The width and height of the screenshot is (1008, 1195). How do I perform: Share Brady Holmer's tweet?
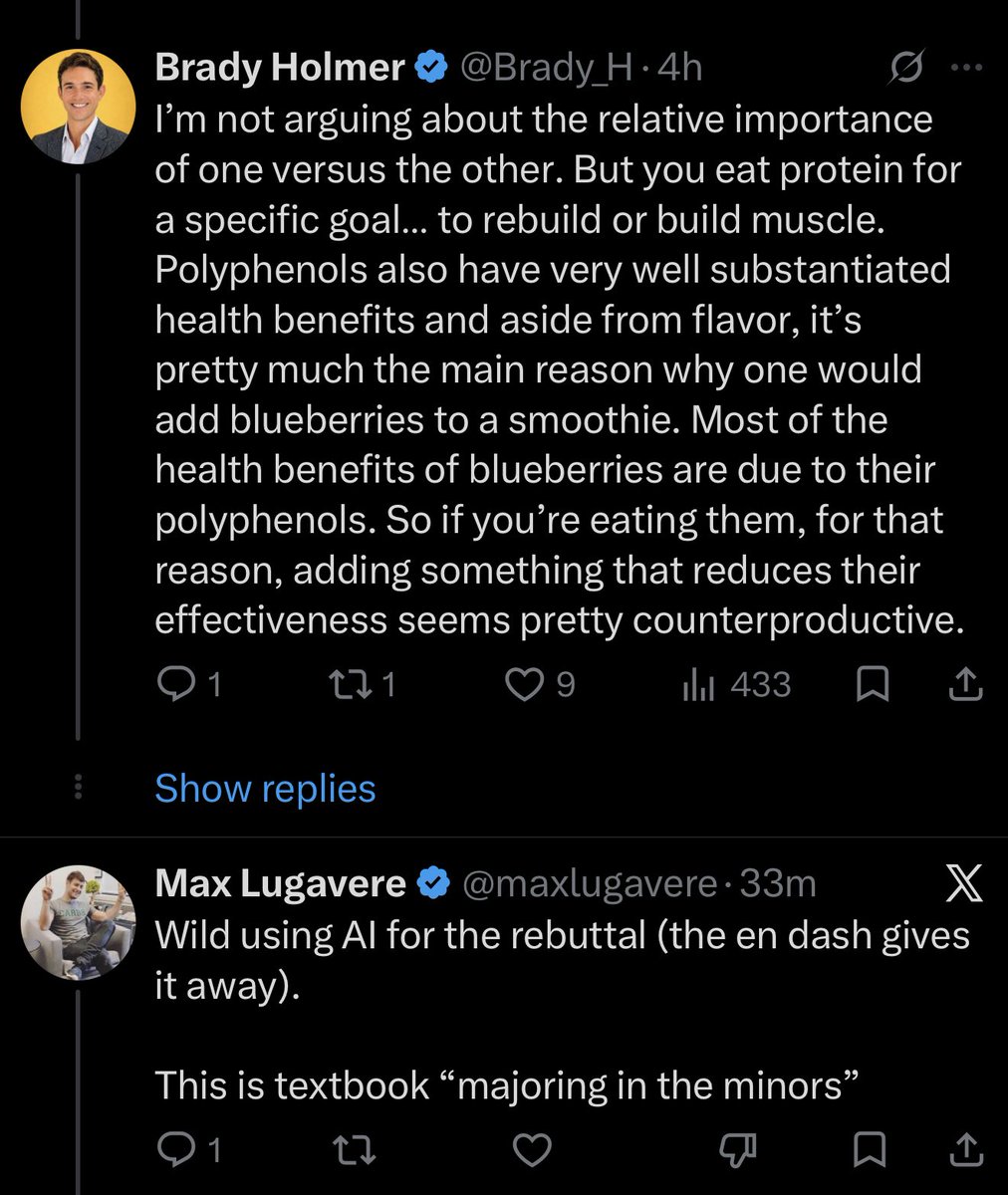965,685
